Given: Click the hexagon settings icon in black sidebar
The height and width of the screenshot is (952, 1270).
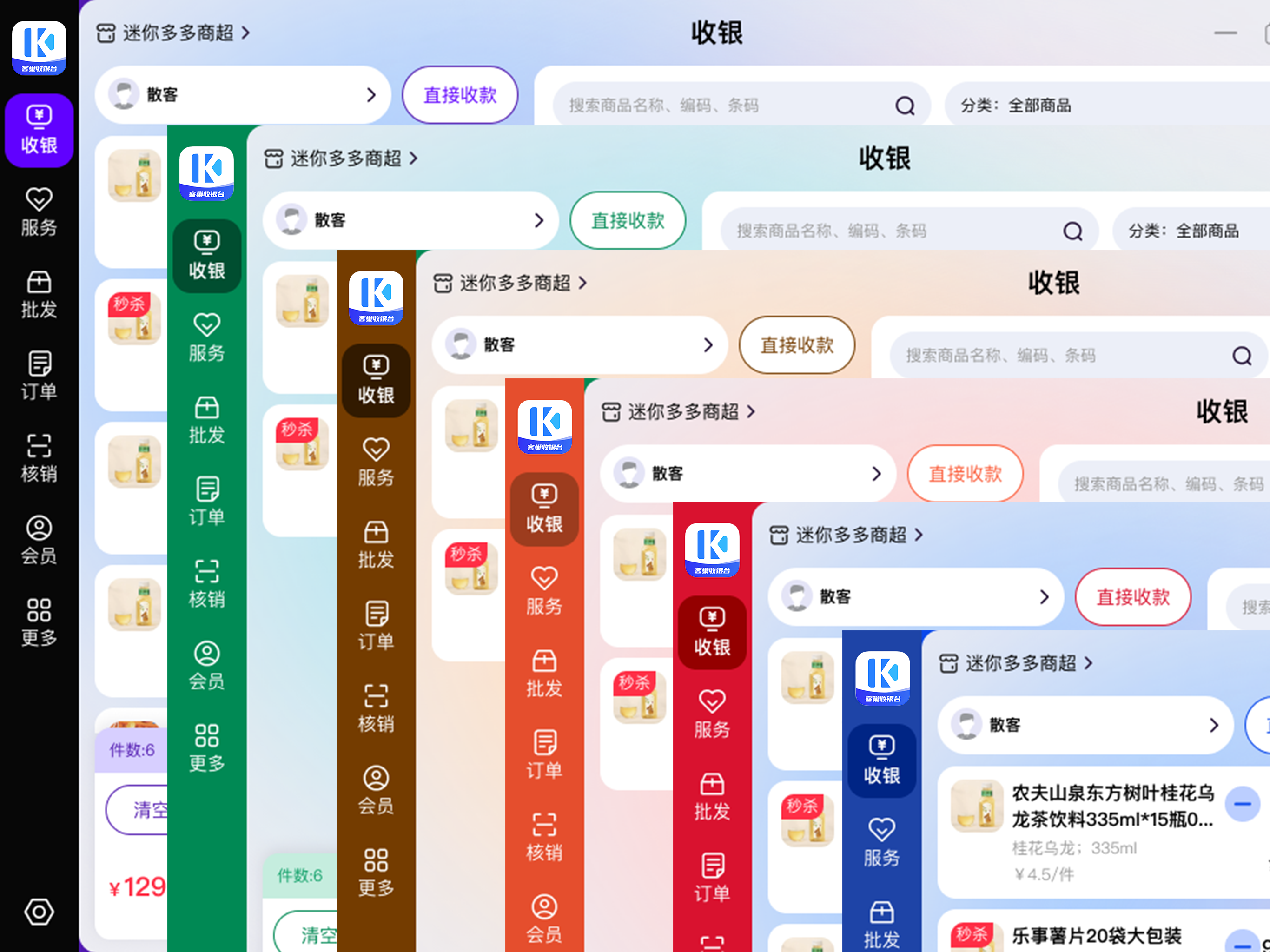Looking at the screenshot, I should click(39, 912).
